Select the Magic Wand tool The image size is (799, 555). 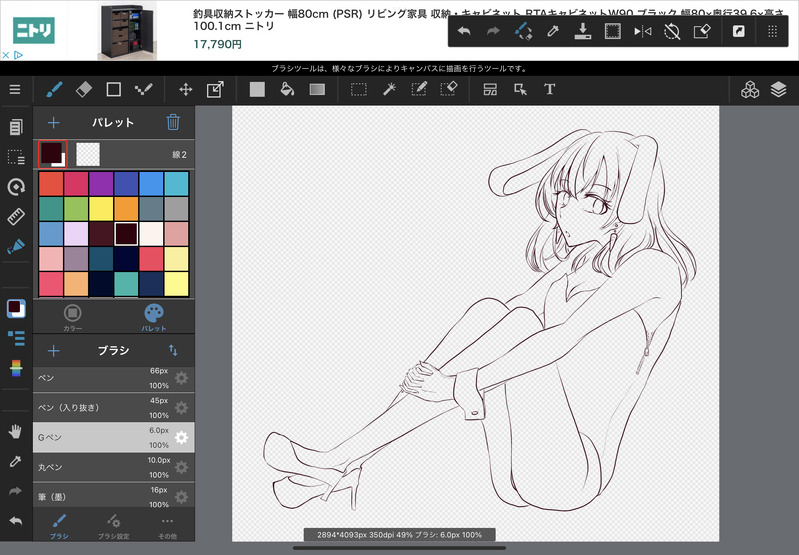point(389,90)
